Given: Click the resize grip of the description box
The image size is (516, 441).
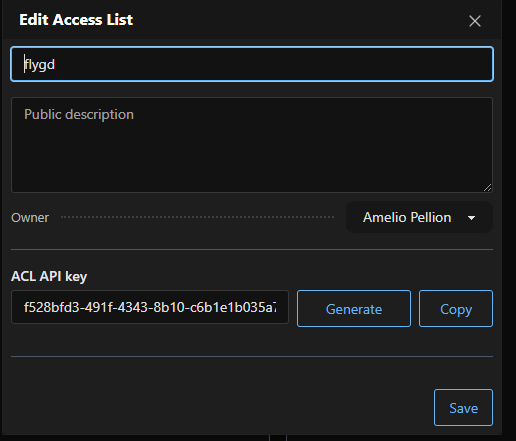Looking at the screenshot, I should tap(487, 188).
